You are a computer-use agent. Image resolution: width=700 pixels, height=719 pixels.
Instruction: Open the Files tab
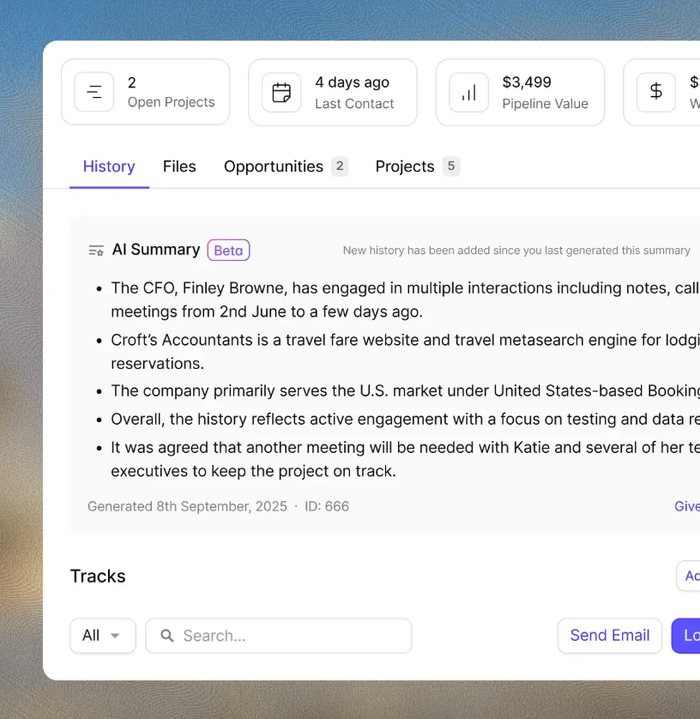click(179, 166)
